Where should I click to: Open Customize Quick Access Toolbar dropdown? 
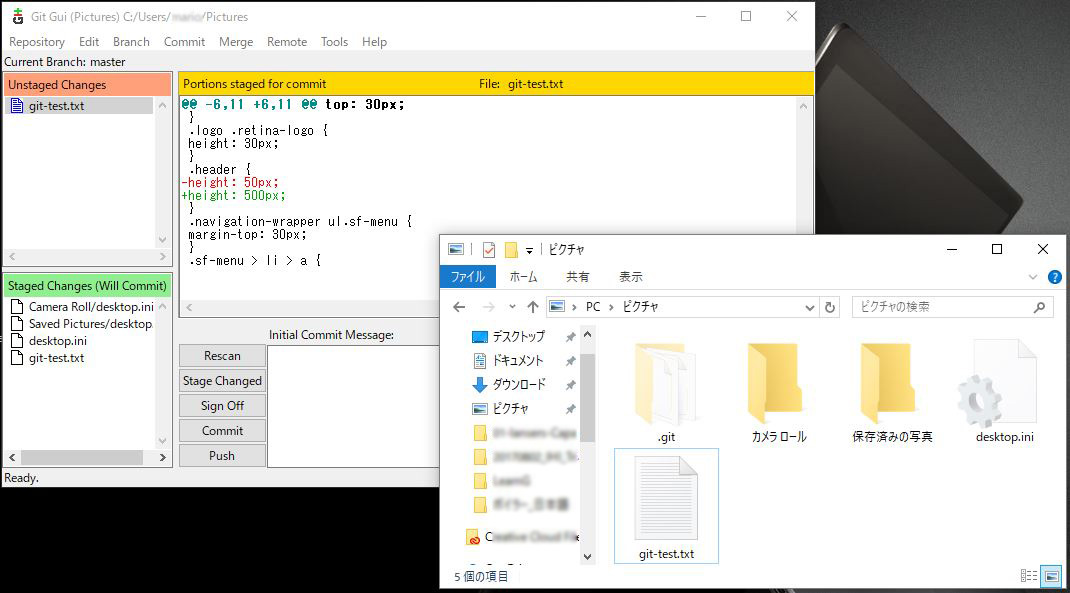[529, 250]
